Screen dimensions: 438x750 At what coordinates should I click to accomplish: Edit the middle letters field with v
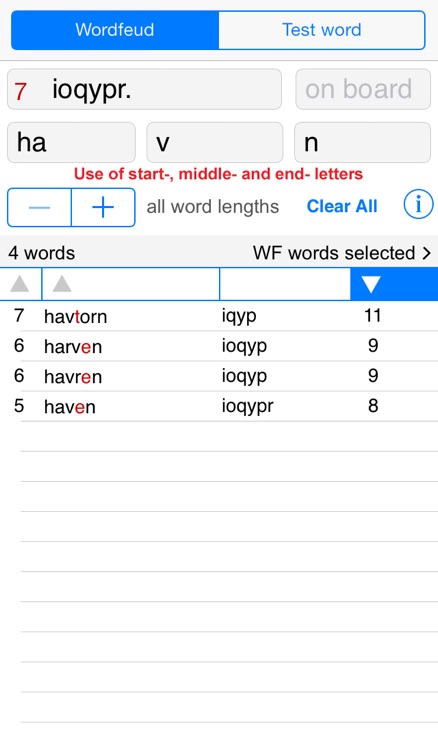215,143
